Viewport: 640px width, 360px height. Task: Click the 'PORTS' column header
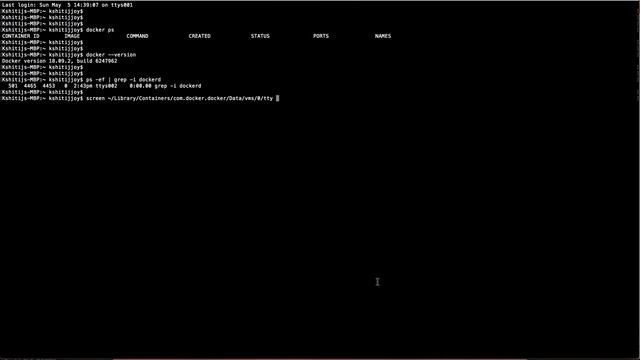click(321, 36)
